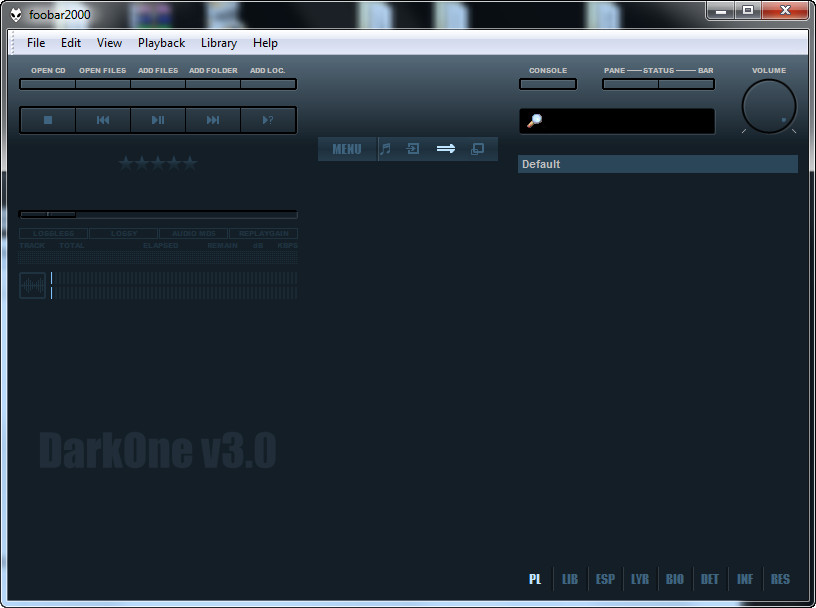Switch to the PL panel tab

tap(535, 579)
